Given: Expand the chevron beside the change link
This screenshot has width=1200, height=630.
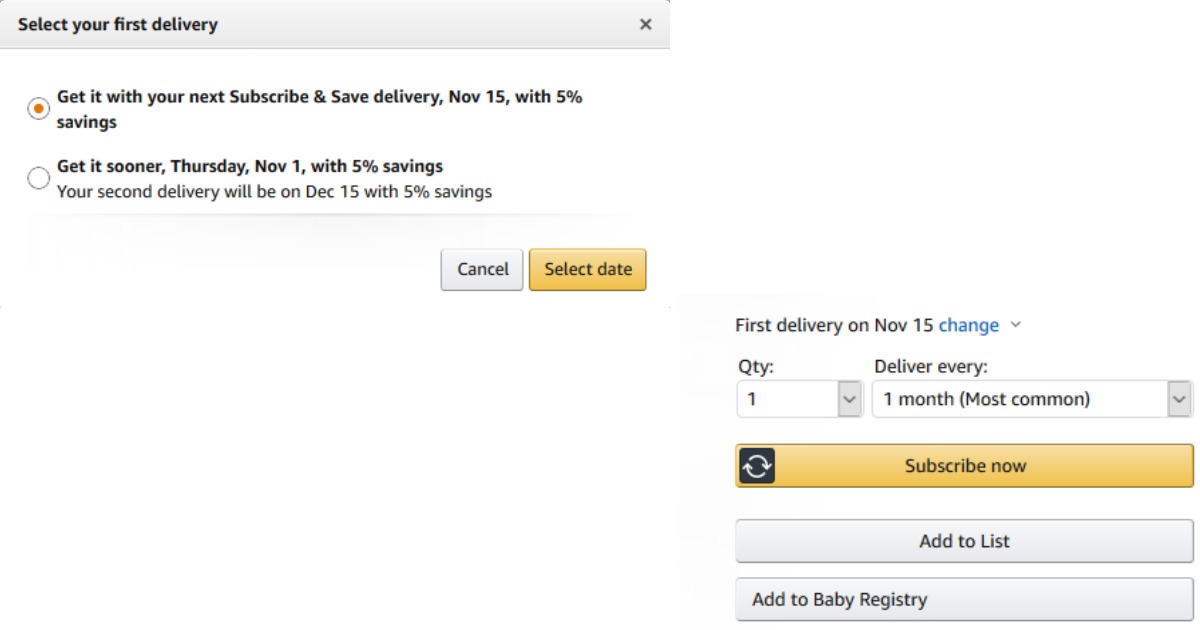Looking at the screenshot, I should pyautogui.click(x=1016, y=325).
